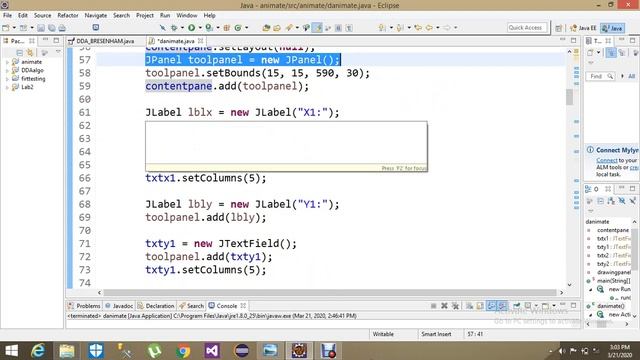Open the Run button dropdown arrow
This screenshot has width=640, height=360.
200,28
